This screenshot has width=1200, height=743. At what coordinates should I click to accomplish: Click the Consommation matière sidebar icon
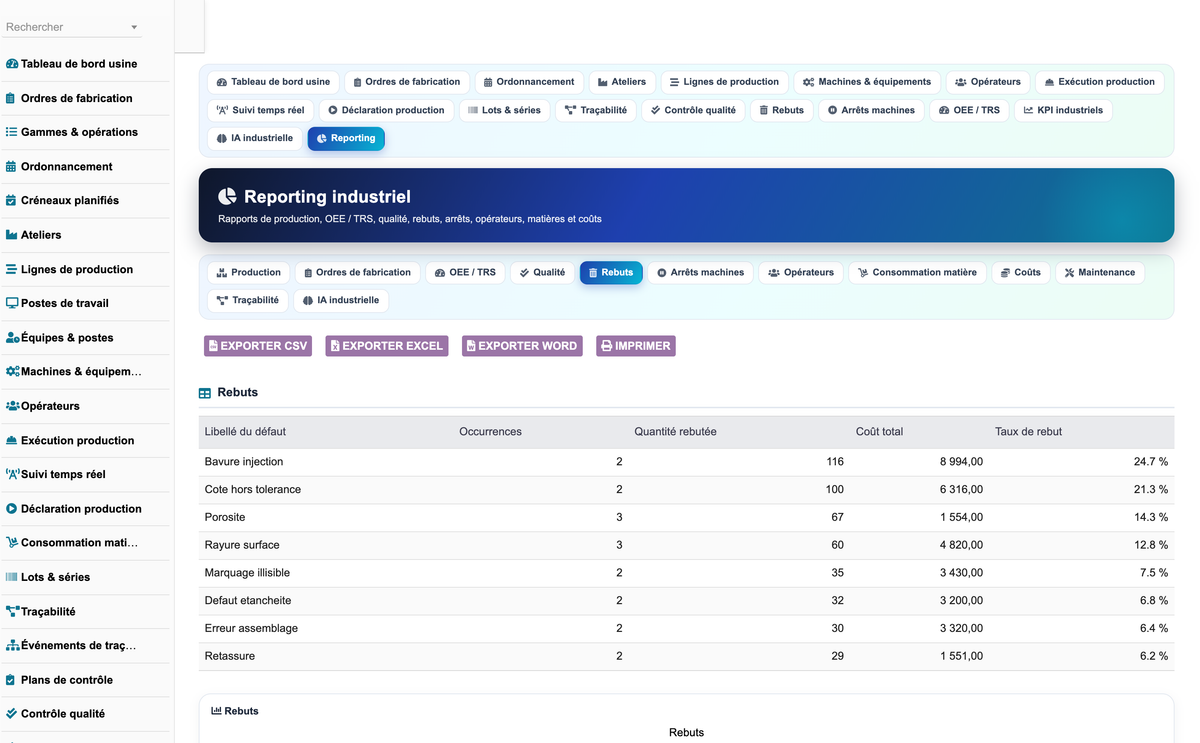pyautogui.click(x=12, y=542)
